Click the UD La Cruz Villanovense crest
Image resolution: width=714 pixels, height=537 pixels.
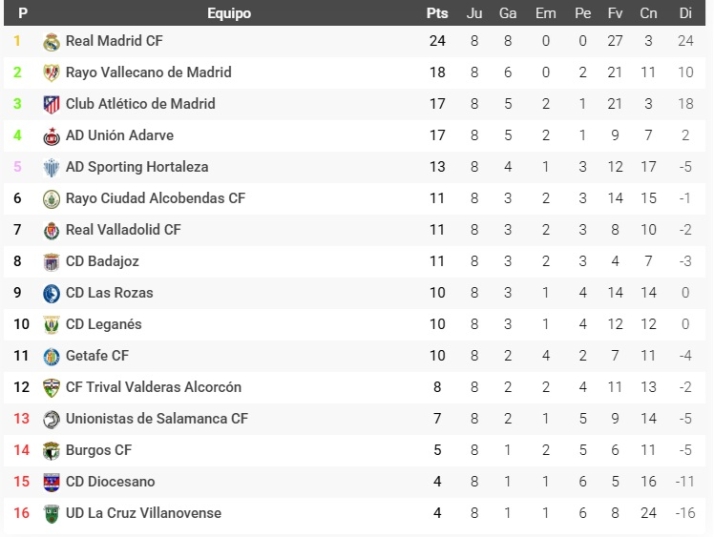pos(52,513)
